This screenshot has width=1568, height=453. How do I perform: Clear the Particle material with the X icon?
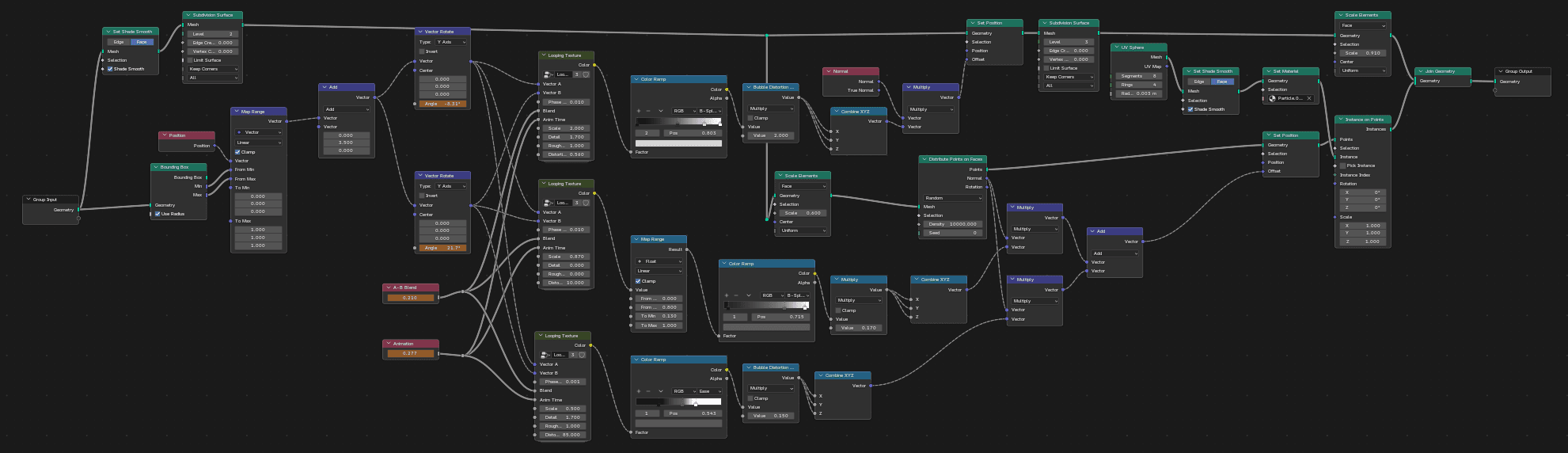(x=1308, y=98)
